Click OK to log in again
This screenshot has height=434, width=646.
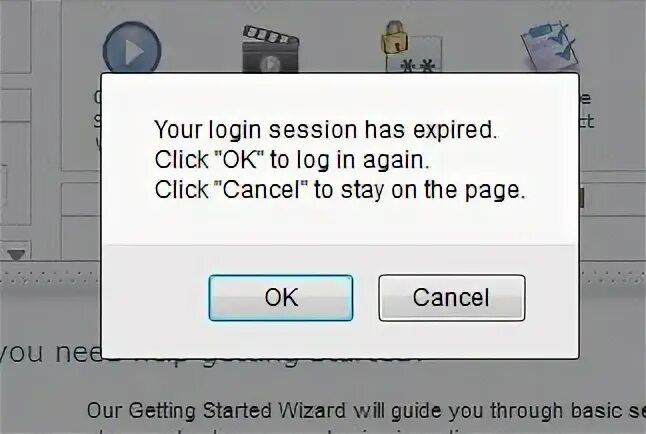281,298
